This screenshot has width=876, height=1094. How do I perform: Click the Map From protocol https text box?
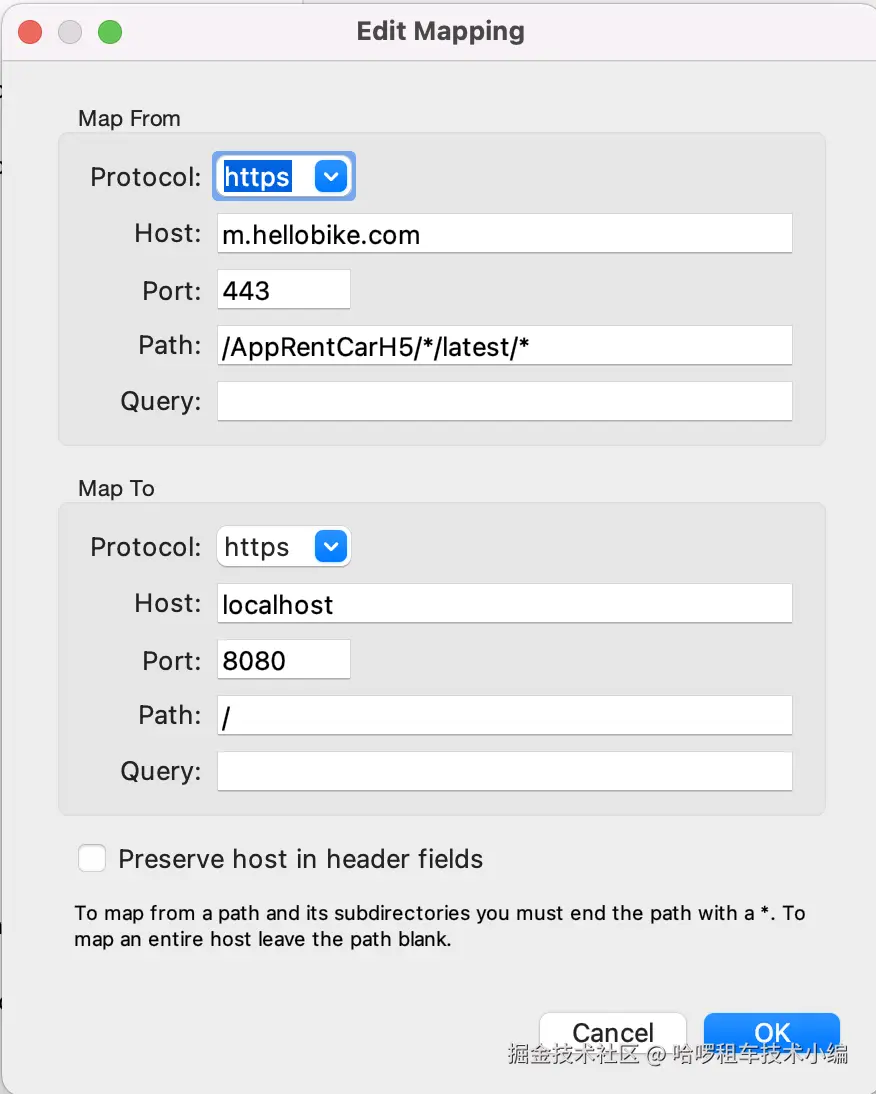(x=260, y=177)
